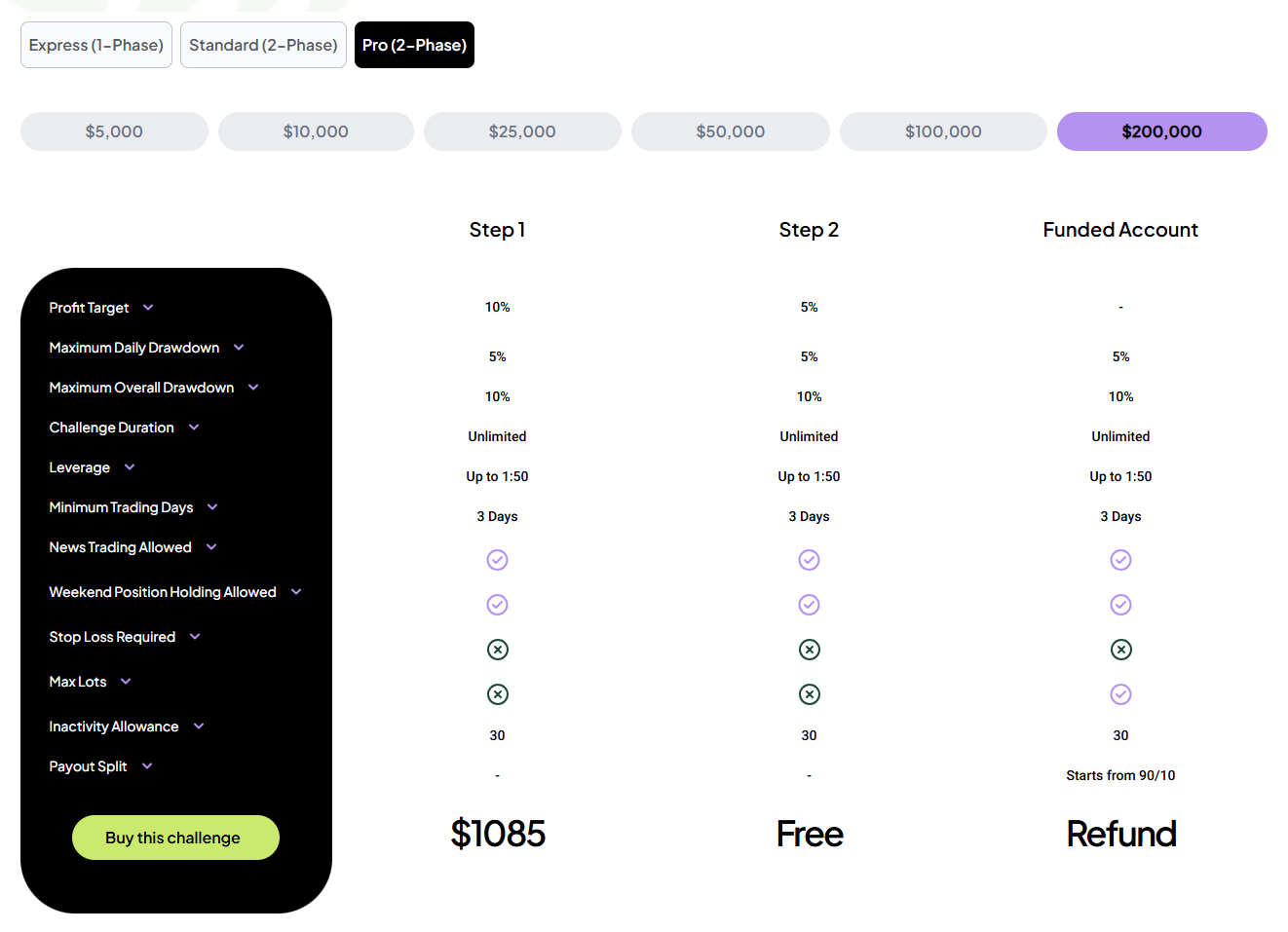Pick the $100,000 account size pill
This screenshot has width=1288, height=932.
tap(942, 131)
